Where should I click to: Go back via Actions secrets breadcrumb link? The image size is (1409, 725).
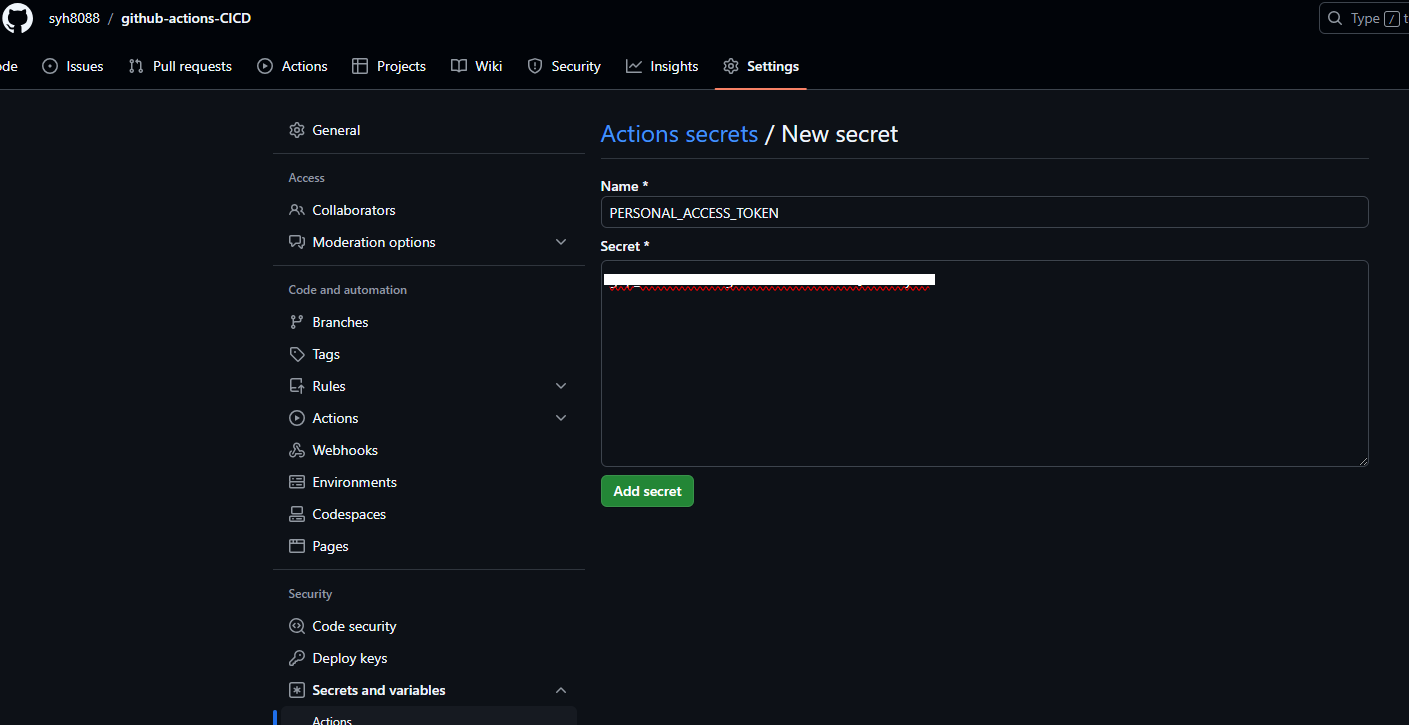(x=679, y=134)
